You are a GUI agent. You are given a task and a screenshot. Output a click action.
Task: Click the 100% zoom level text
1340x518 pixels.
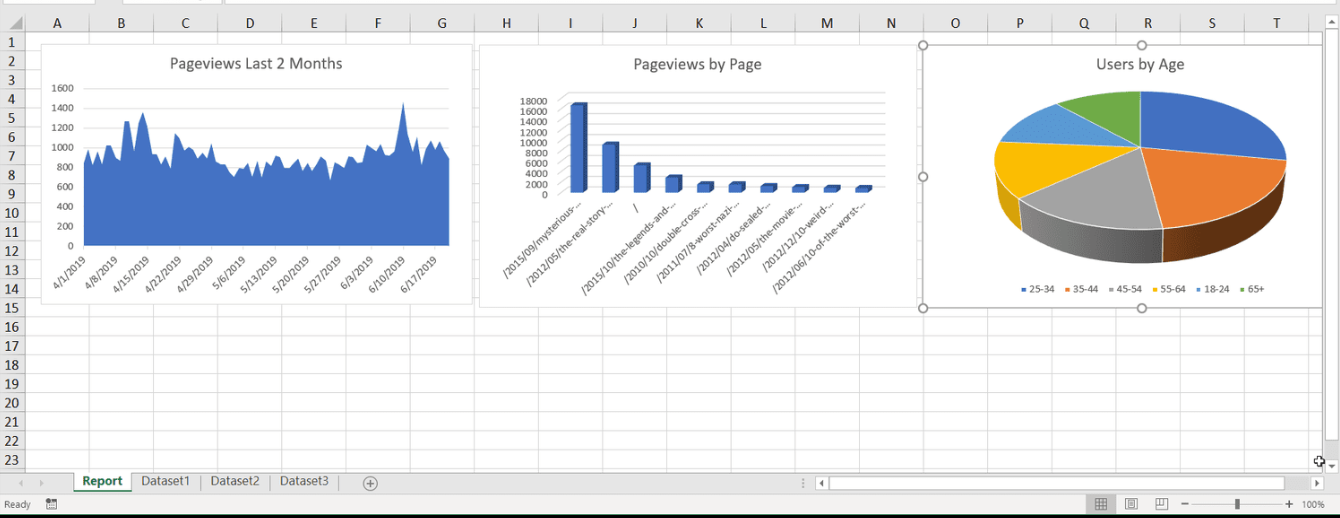click(1313, 505)
